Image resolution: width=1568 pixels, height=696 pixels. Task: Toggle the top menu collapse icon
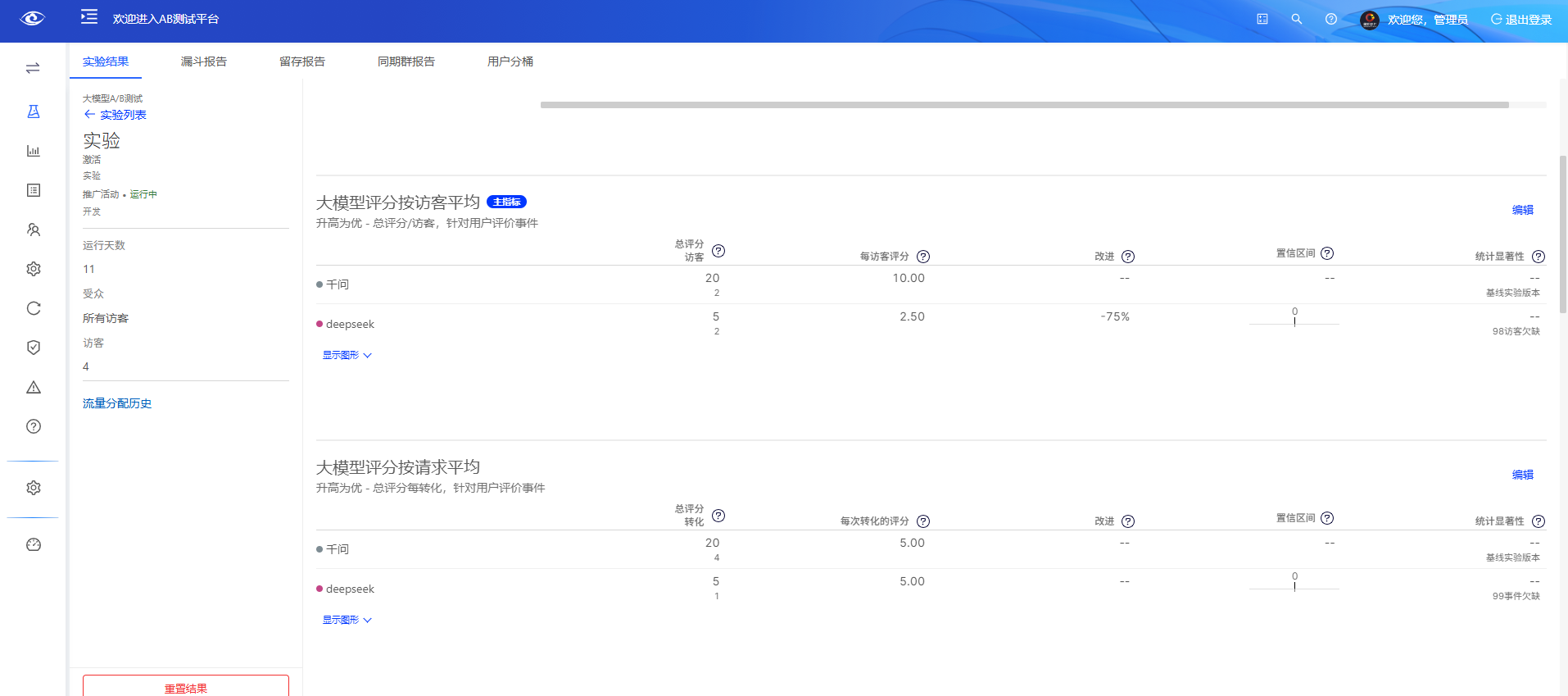point(89,17)
